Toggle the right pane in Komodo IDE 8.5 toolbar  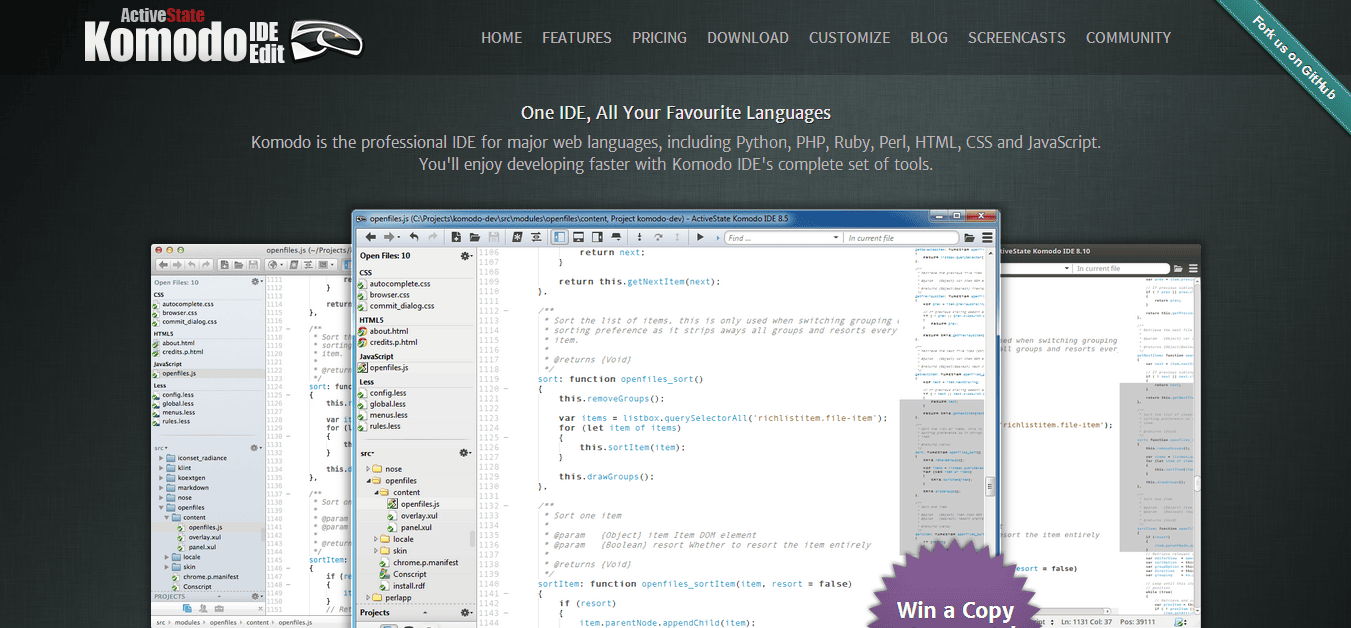tap(598, 237)
